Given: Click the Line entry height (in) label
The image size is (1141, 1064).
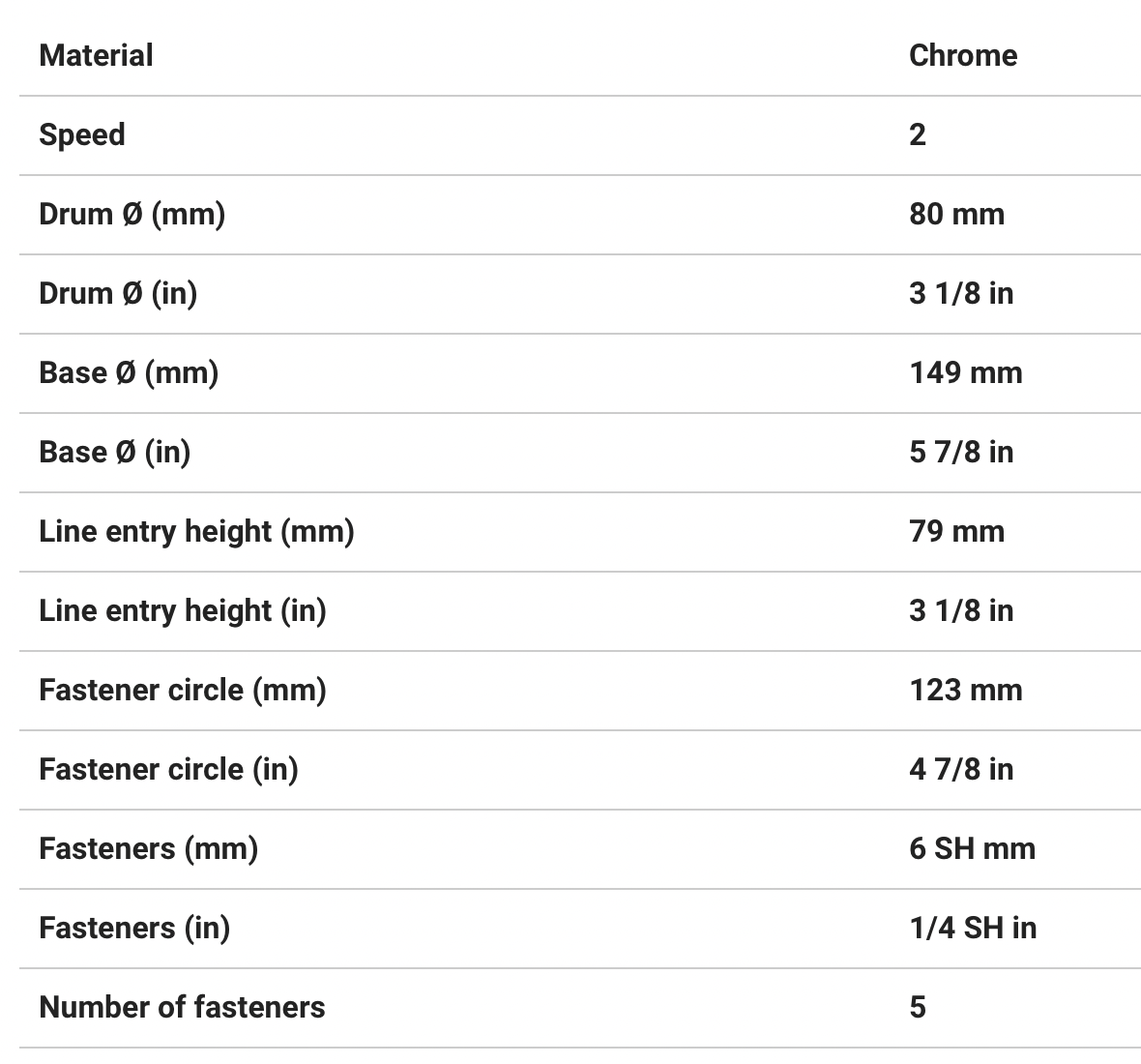Looking at the screenshot, I should tap(183, 610).
